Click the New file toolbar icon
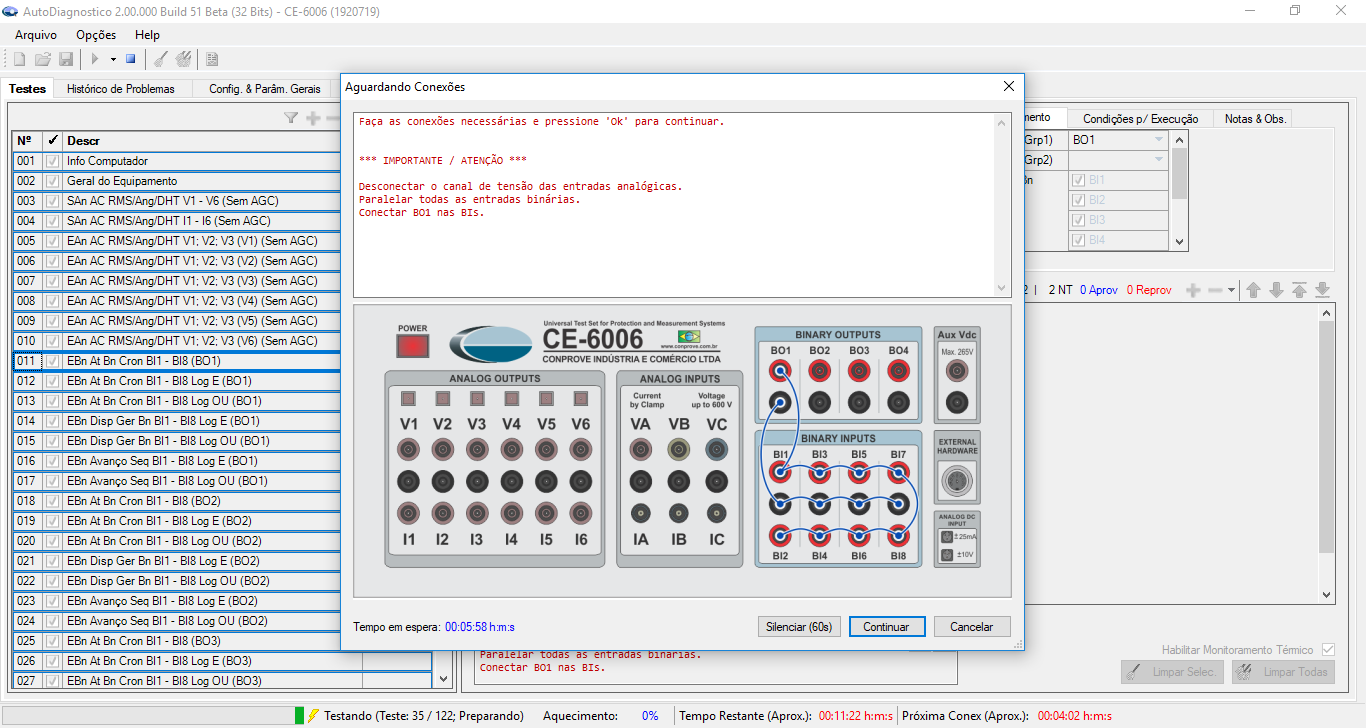1369x728 pixels. (19, 60)
